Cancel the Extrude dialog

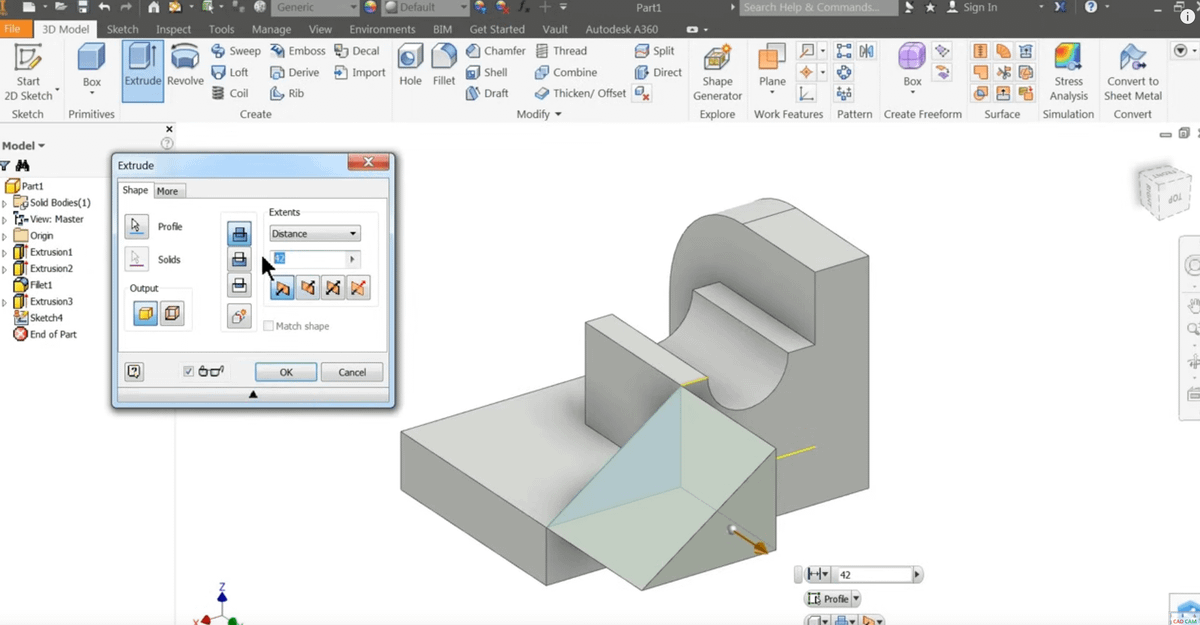click(x=352, y=372)
